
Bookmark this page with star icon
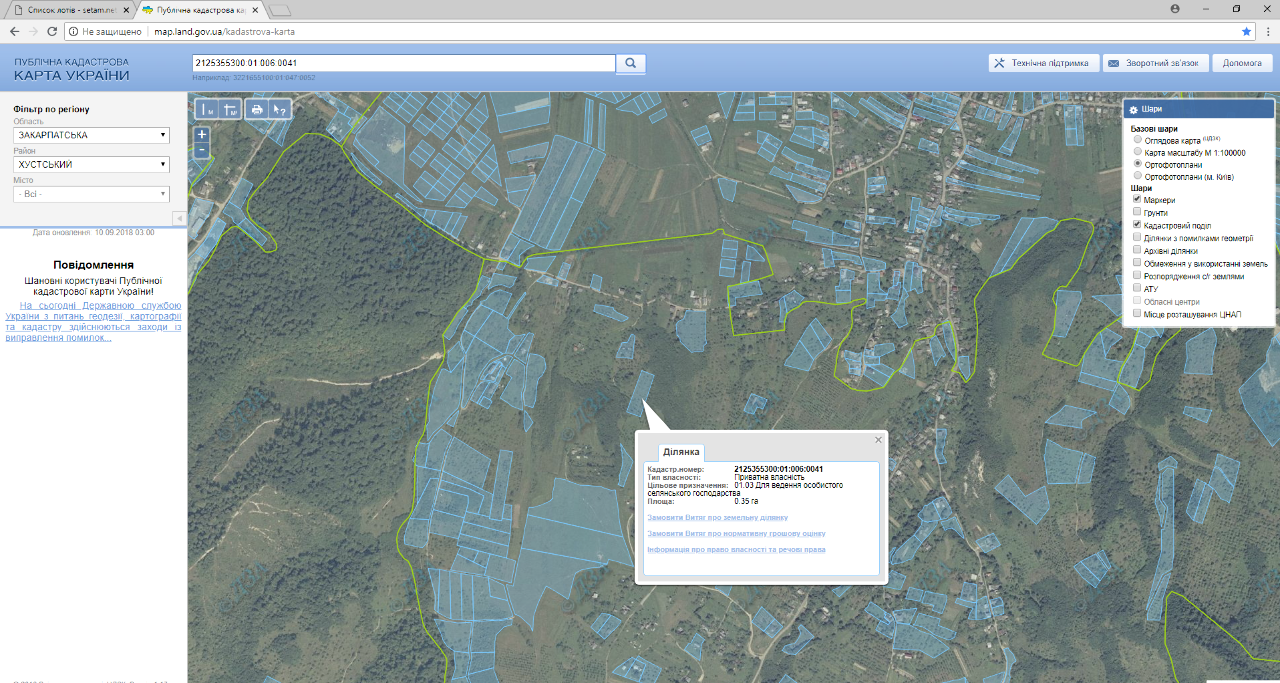(x=1246, y=32)
